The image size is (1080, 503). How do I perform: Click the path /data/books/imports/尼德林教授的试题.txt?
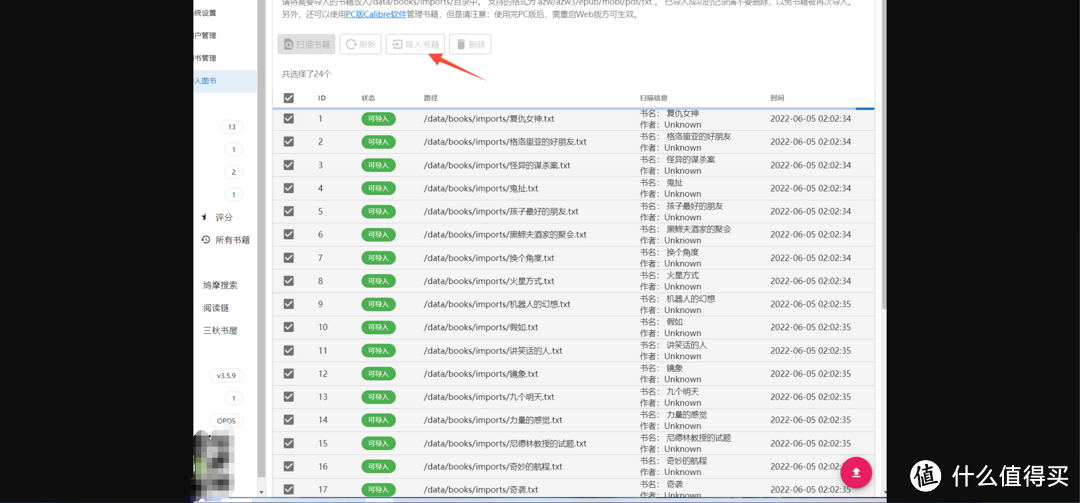tap(505, 444)
